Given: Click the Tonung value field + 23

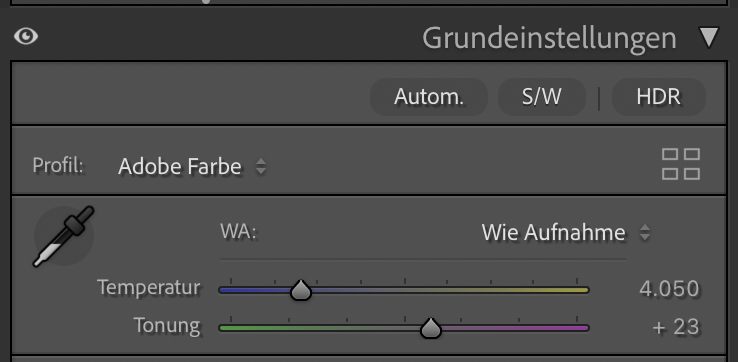Looking at the screenshot, I should (x=676, y=327).
